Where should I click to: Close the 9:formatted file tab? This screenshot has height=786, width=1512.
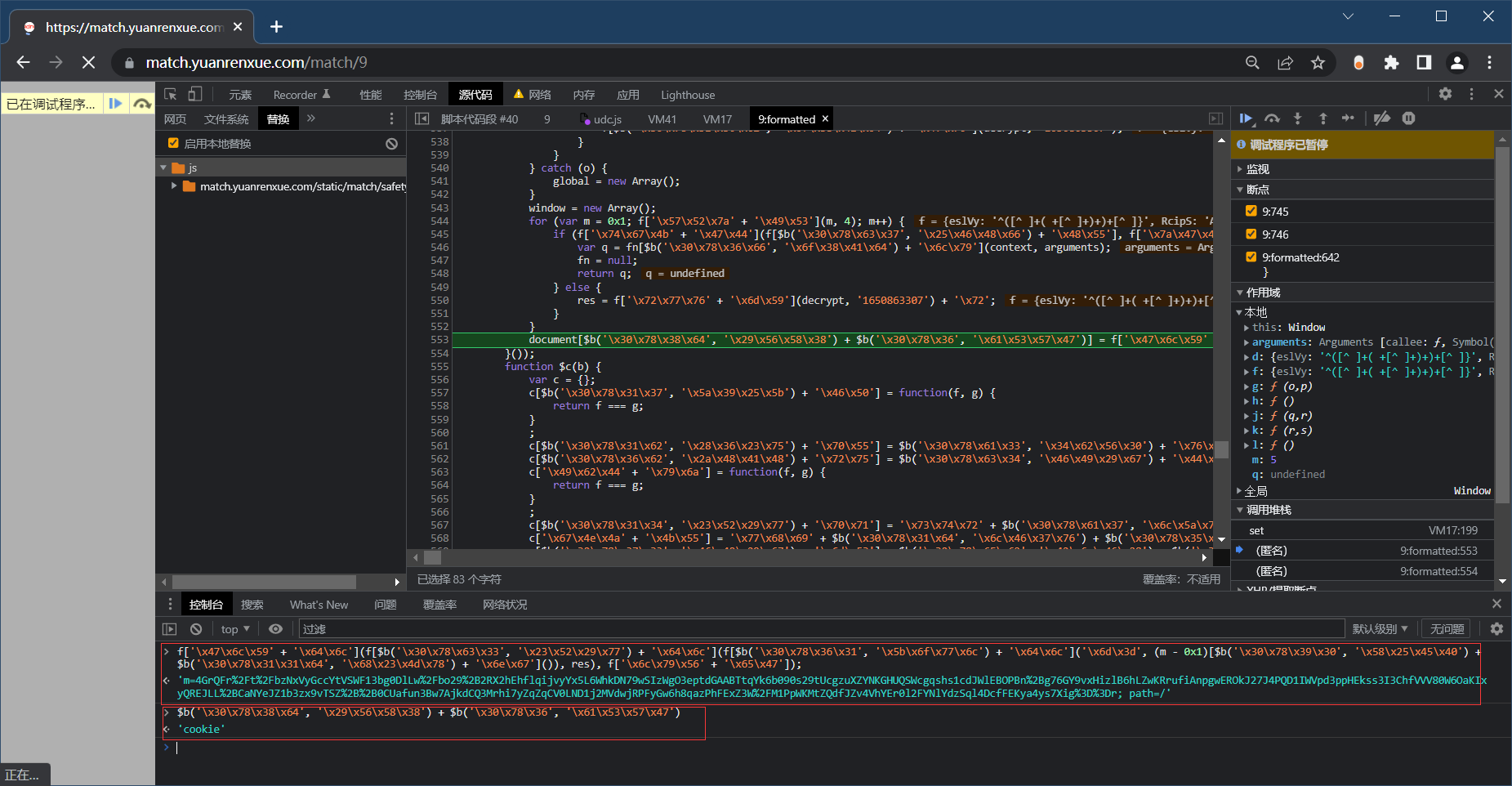pos(825,118)
